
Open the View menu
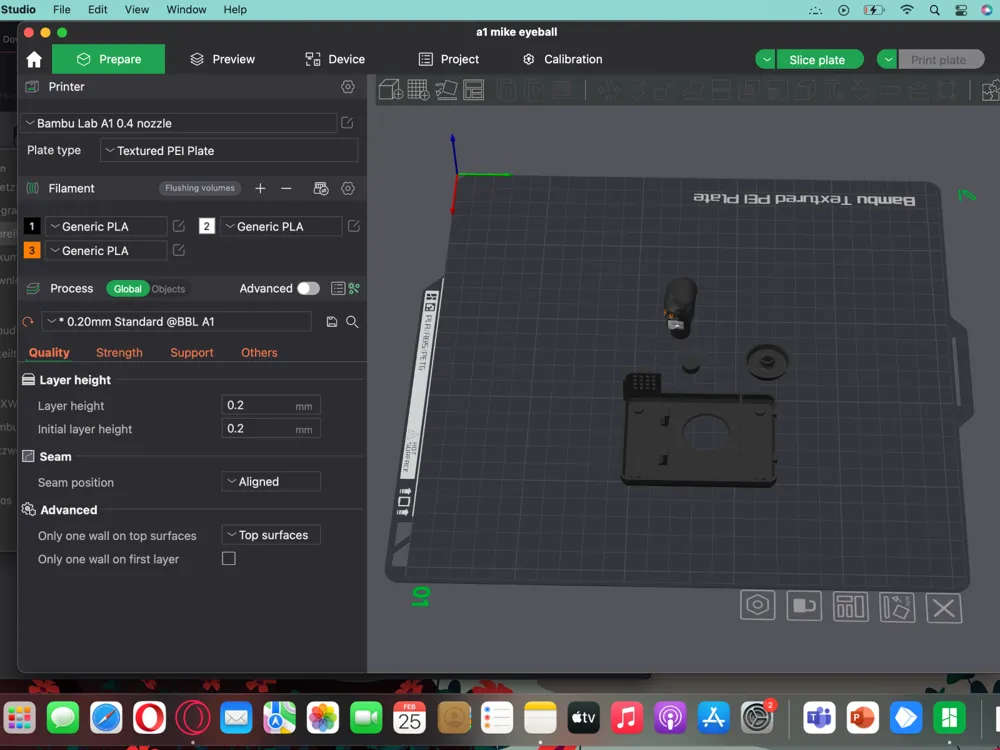coord(136,10)
